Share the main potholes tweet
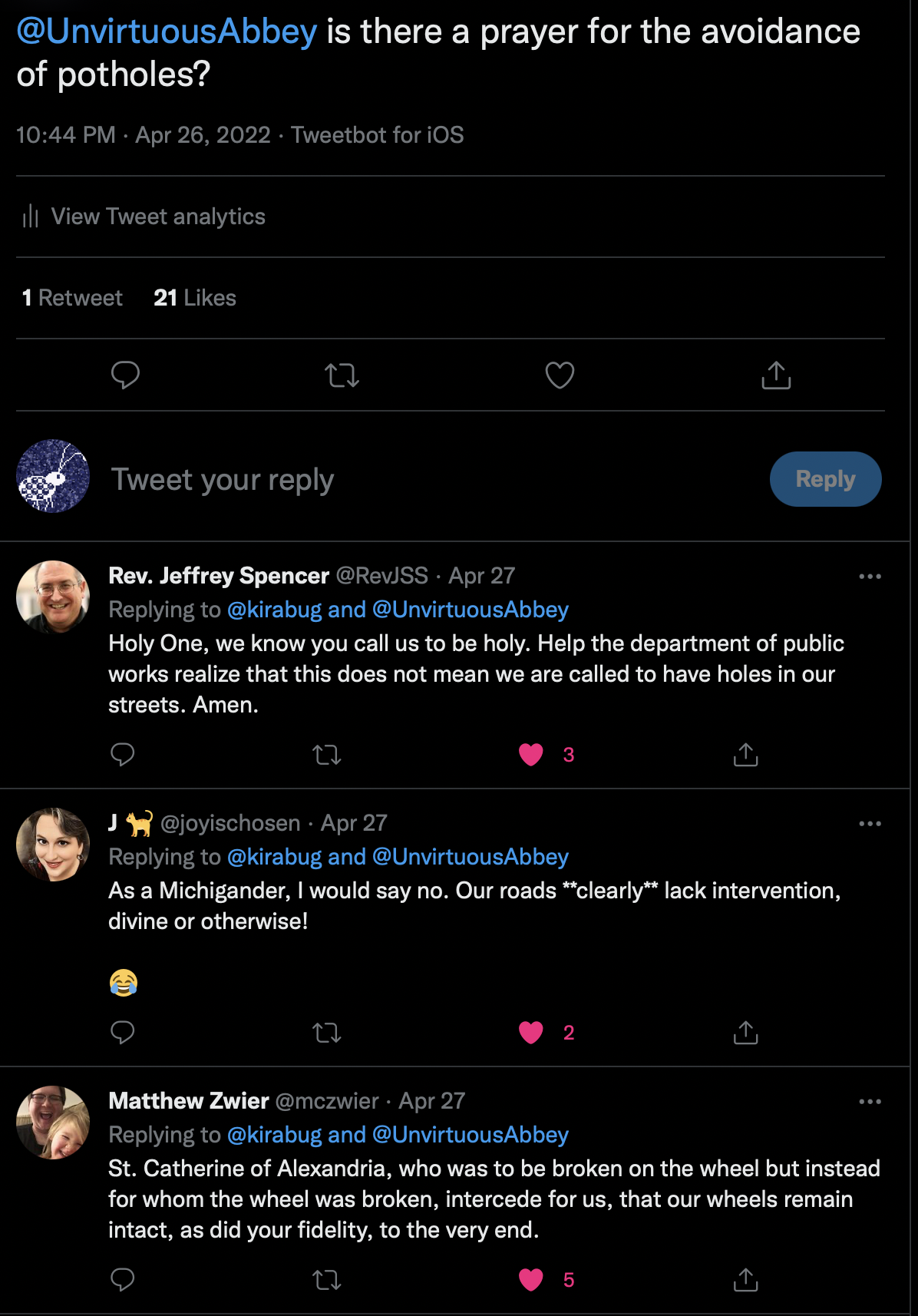 click(x=776, y=375)
